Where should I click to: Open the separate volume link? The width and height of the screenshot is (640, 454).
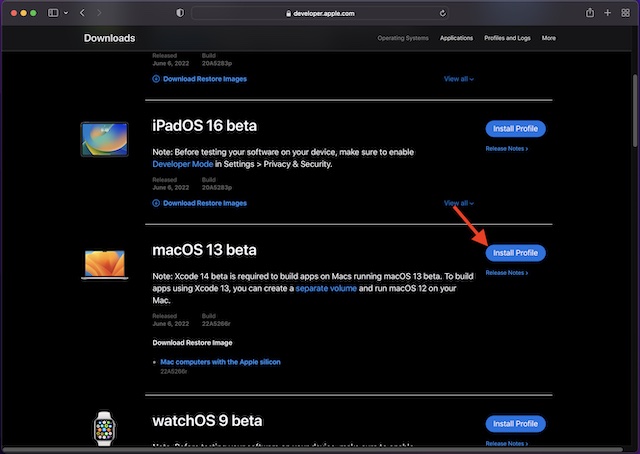tap(326, 288)
